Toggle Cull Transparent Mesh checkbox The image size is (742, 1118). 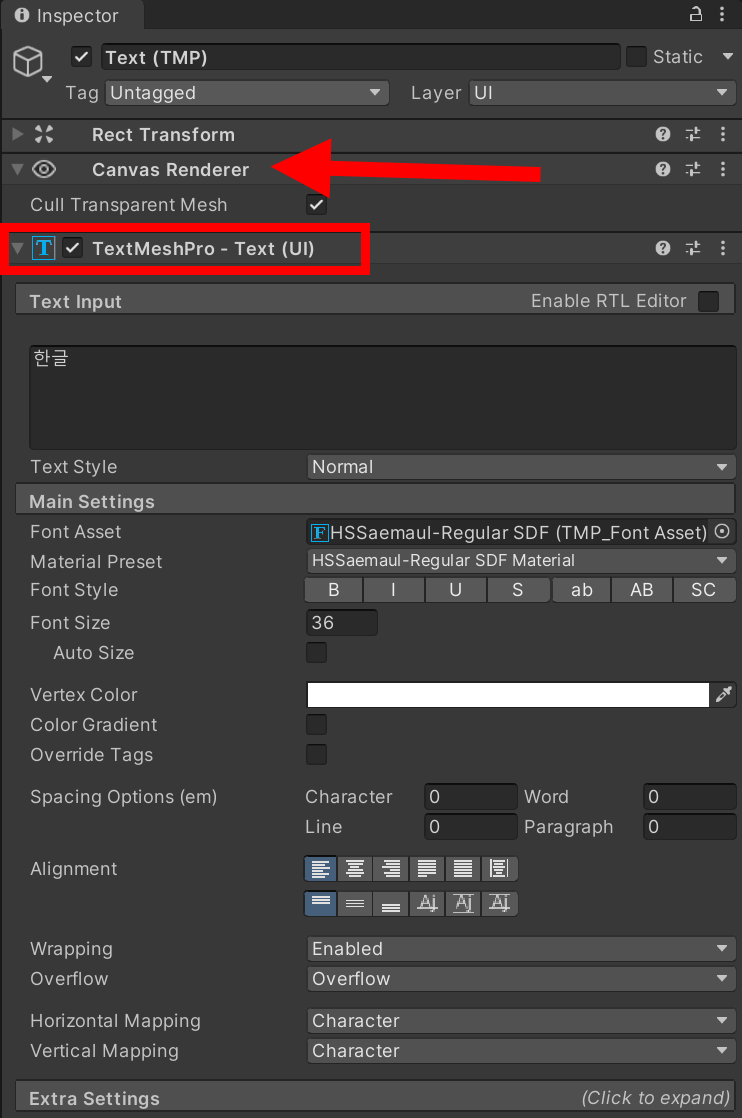click(316, 205)
